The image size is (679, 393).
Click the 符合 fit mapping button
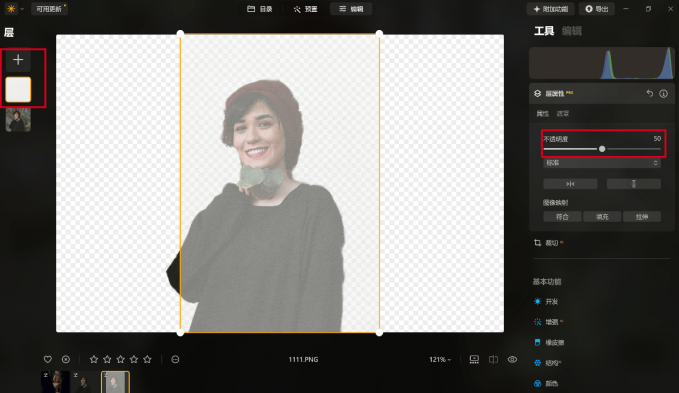(x=562, y=217)
